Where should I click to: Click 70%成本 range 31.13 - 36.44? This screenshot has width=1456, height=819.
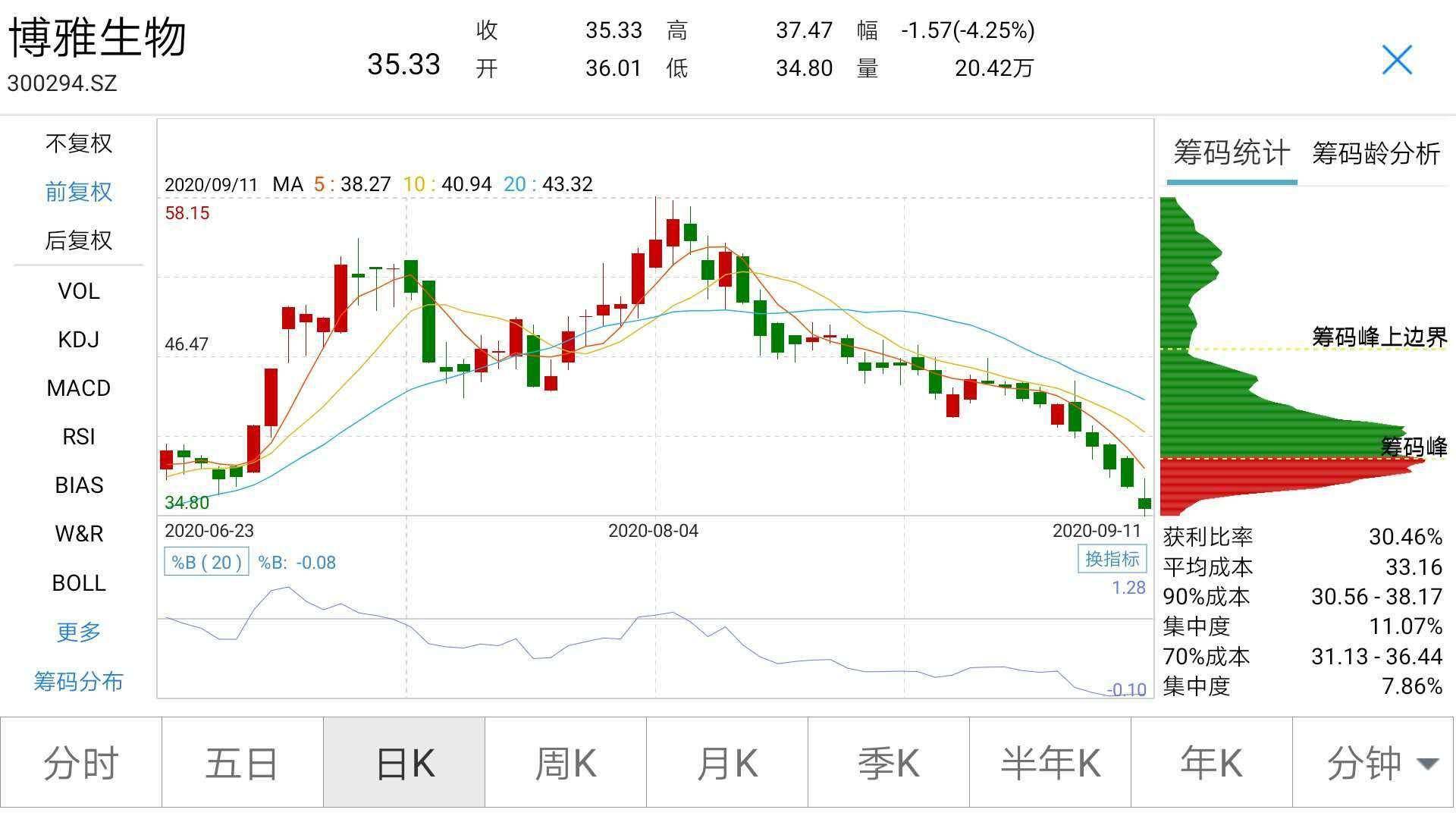pos(1376,657)
